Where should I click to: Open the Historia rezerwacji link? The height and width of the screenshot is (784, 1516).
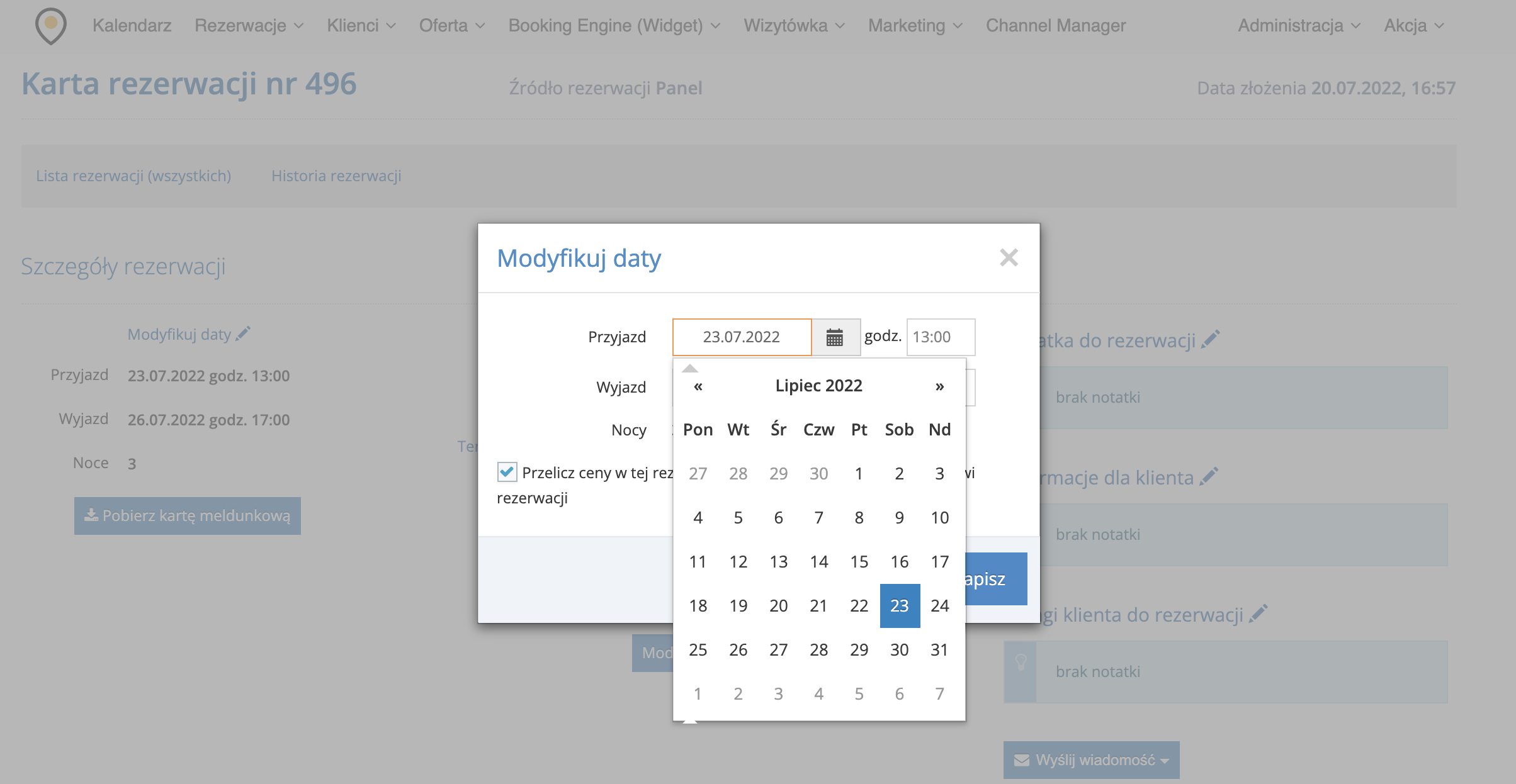[336, 176]
